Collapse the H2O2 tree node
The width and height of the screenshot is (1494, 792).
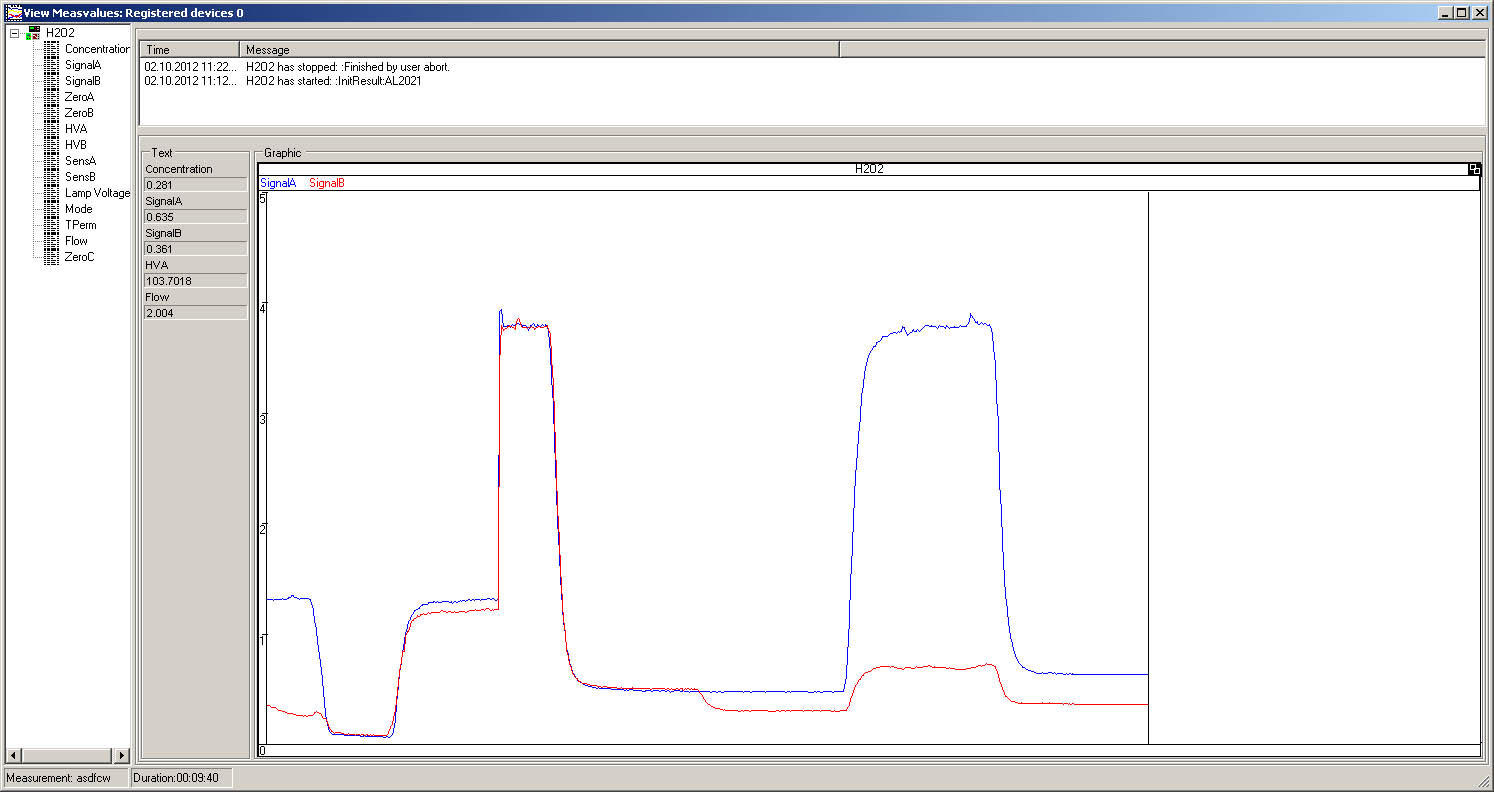[x=15, y=33]
